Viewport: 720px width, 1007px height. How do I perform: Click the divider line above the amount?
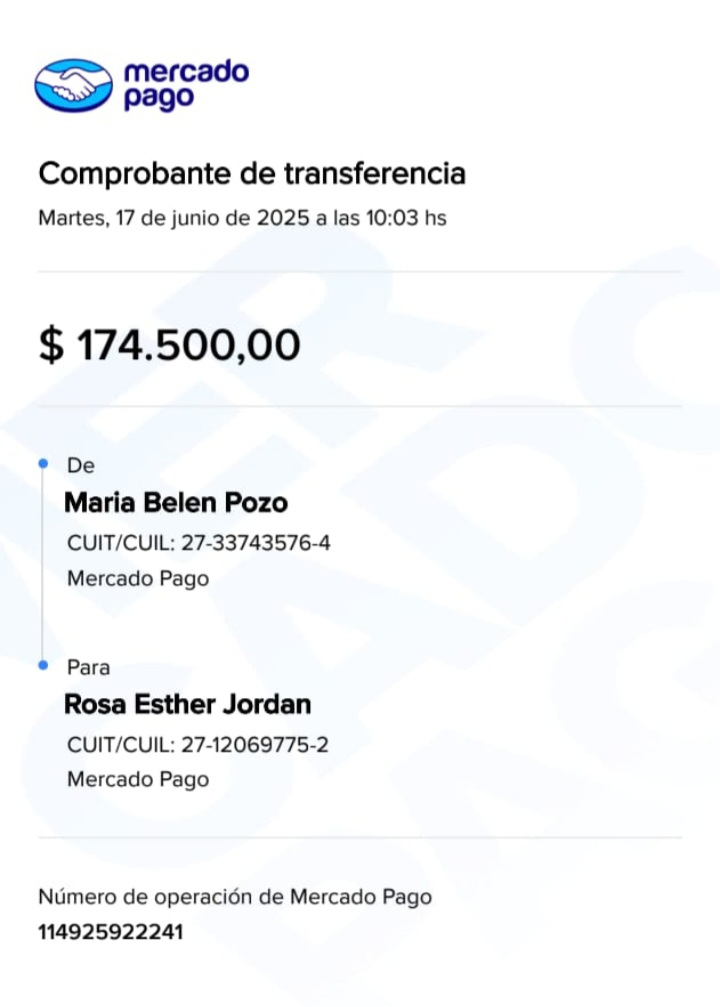point(360,271)
